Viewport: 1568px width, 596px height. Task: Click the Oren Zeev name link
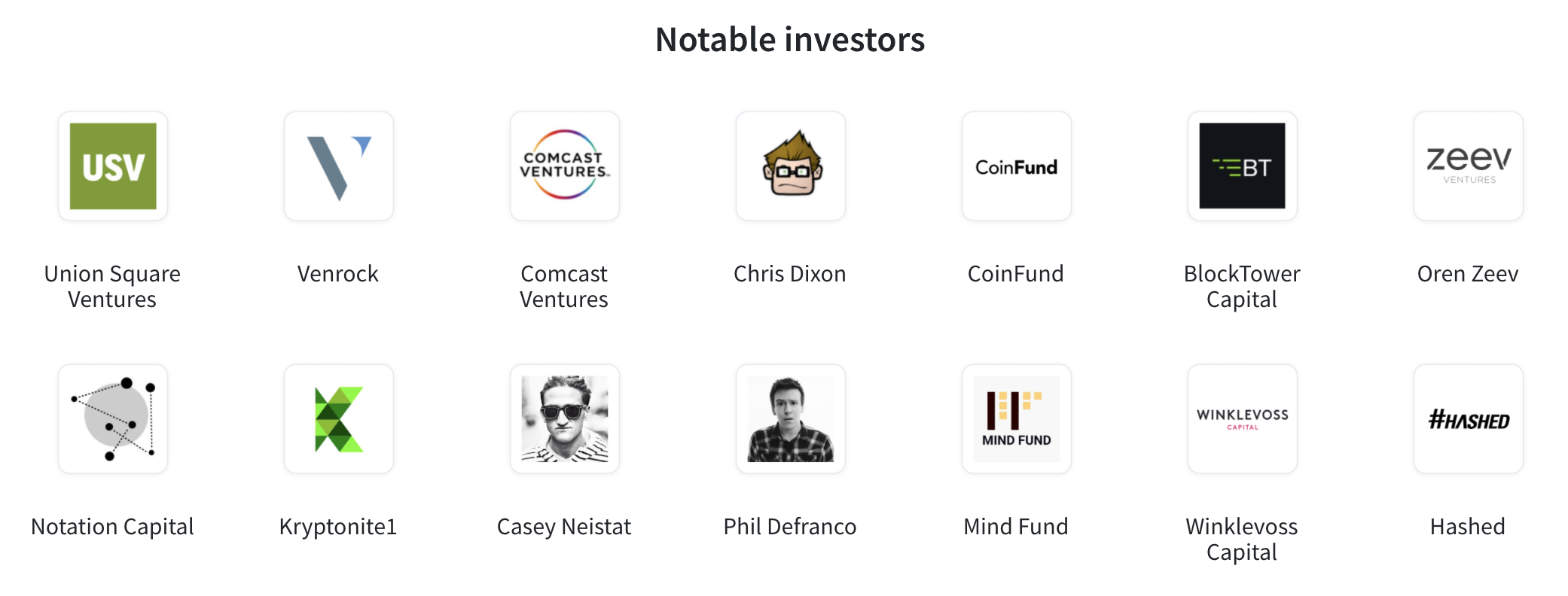(x=1468, y=274)
